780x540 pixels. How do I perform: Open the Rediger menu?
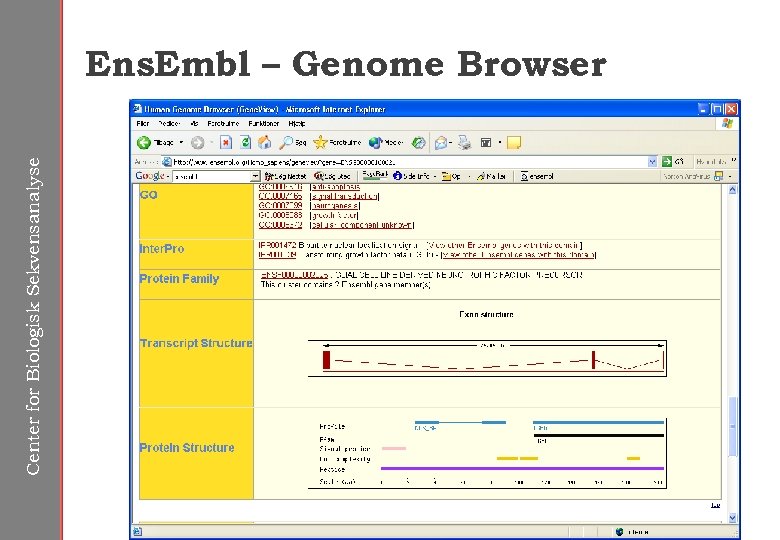pyautogui.click(x=169, y=123)
